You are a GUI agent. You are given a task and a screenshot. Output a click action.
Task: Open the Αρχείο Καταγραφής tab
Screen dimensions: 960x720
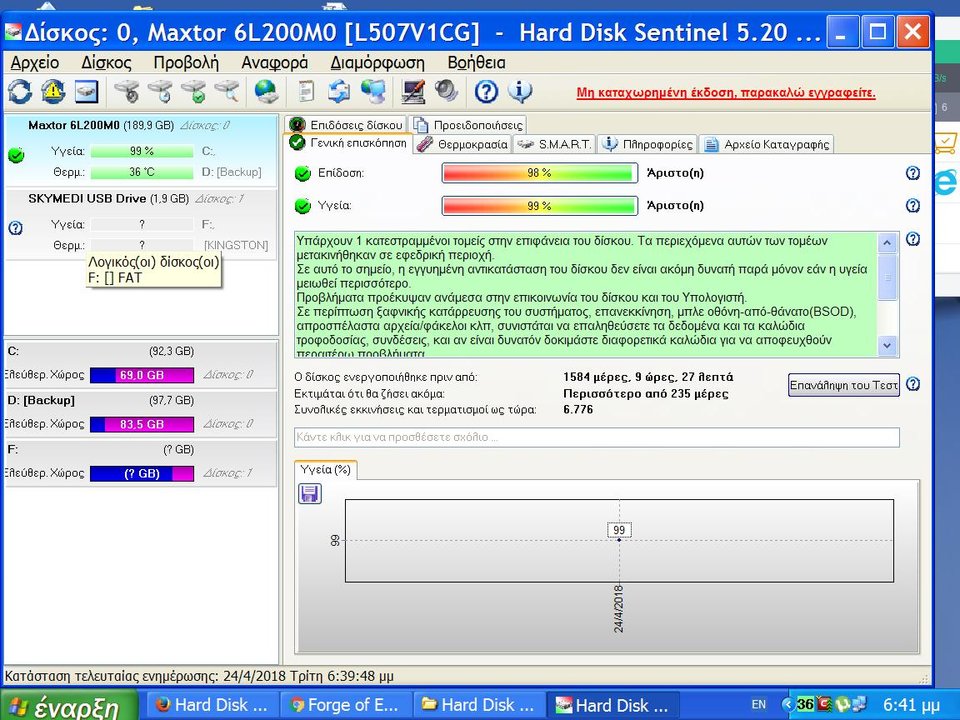point(767,144)
